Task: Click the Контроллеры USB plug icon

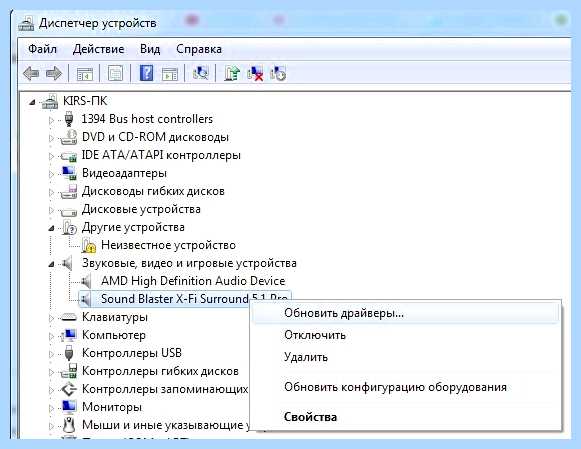Action: pyautogui.click(x=69, y=353)
